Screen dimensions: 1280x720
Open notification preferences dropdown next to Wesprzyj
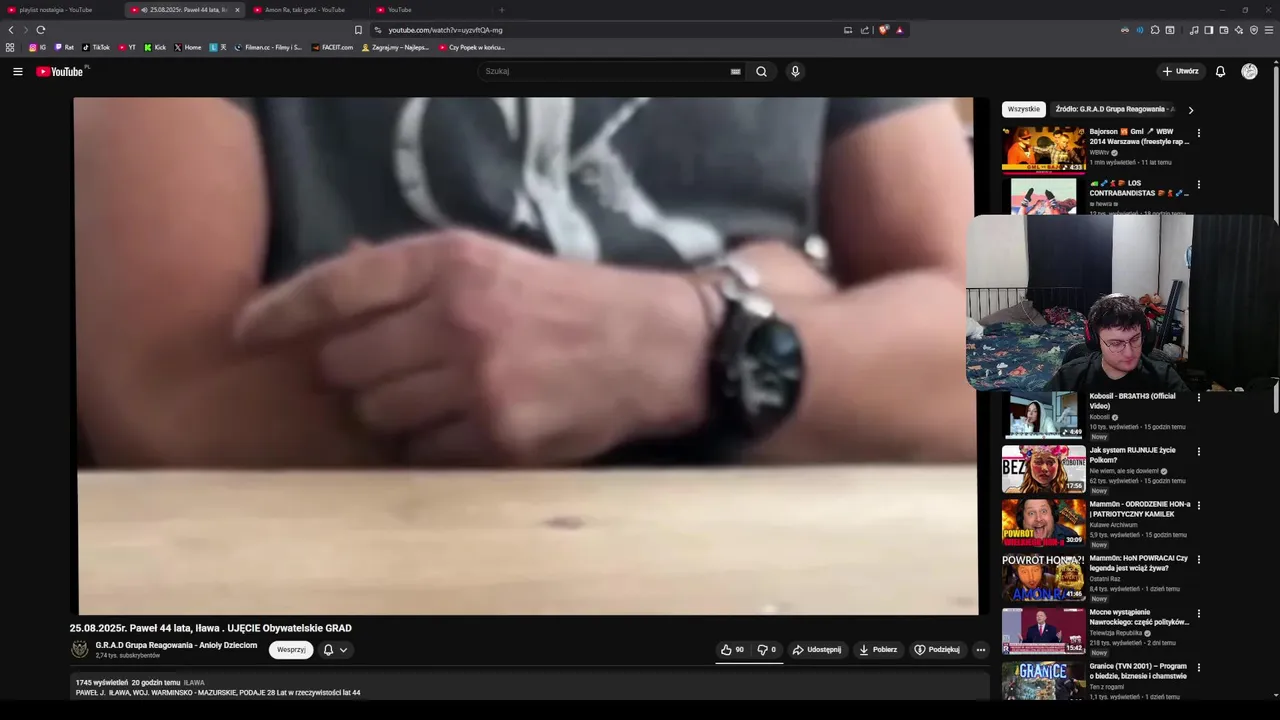335,650
